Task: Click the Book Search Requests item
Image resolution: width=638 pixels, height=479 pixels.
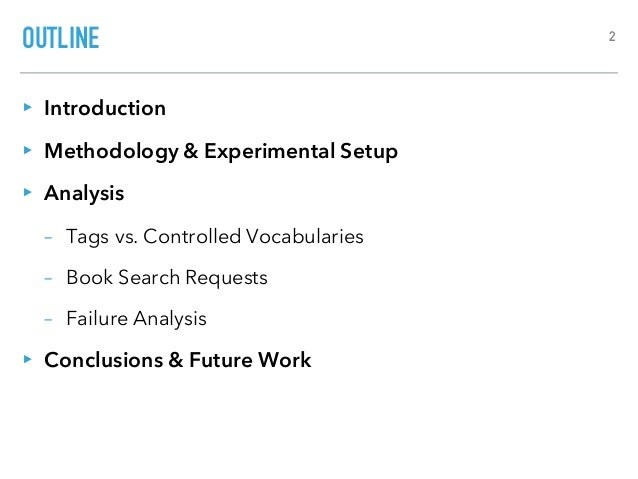Action: 167,278
